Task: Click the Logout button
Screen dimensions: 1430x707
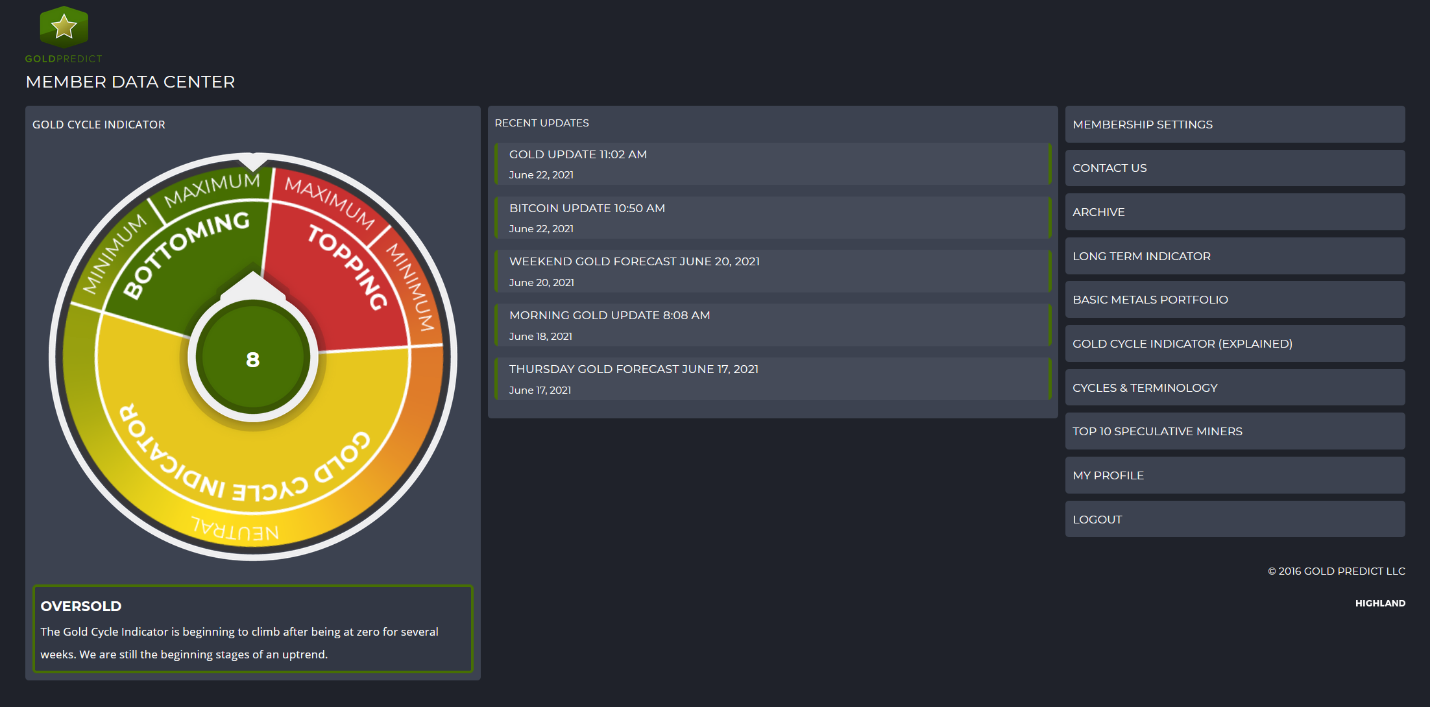Action: [x=1097, y=520]
